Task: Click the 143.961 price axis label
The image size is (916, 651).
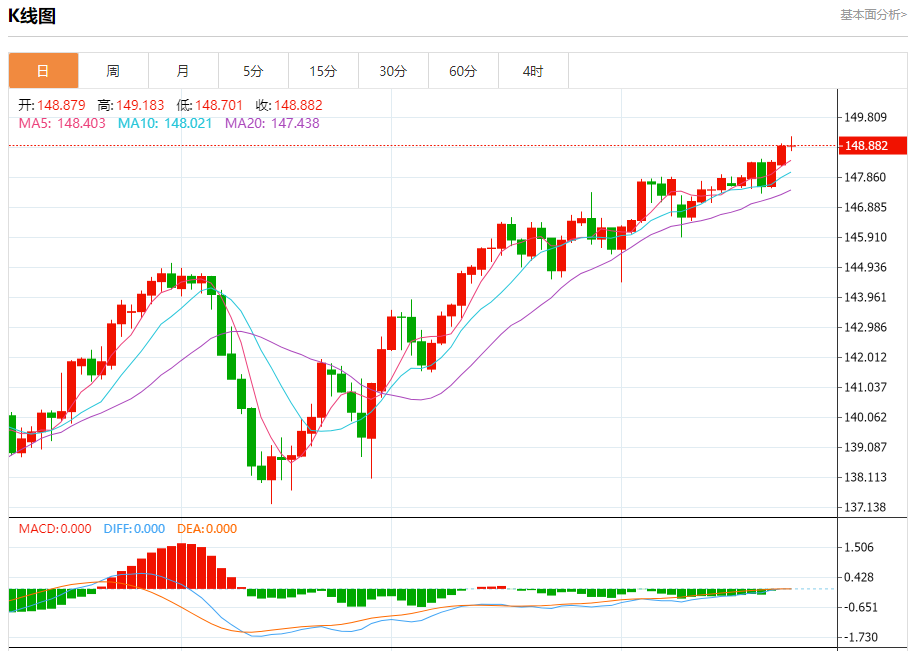Action: point(866,297)
